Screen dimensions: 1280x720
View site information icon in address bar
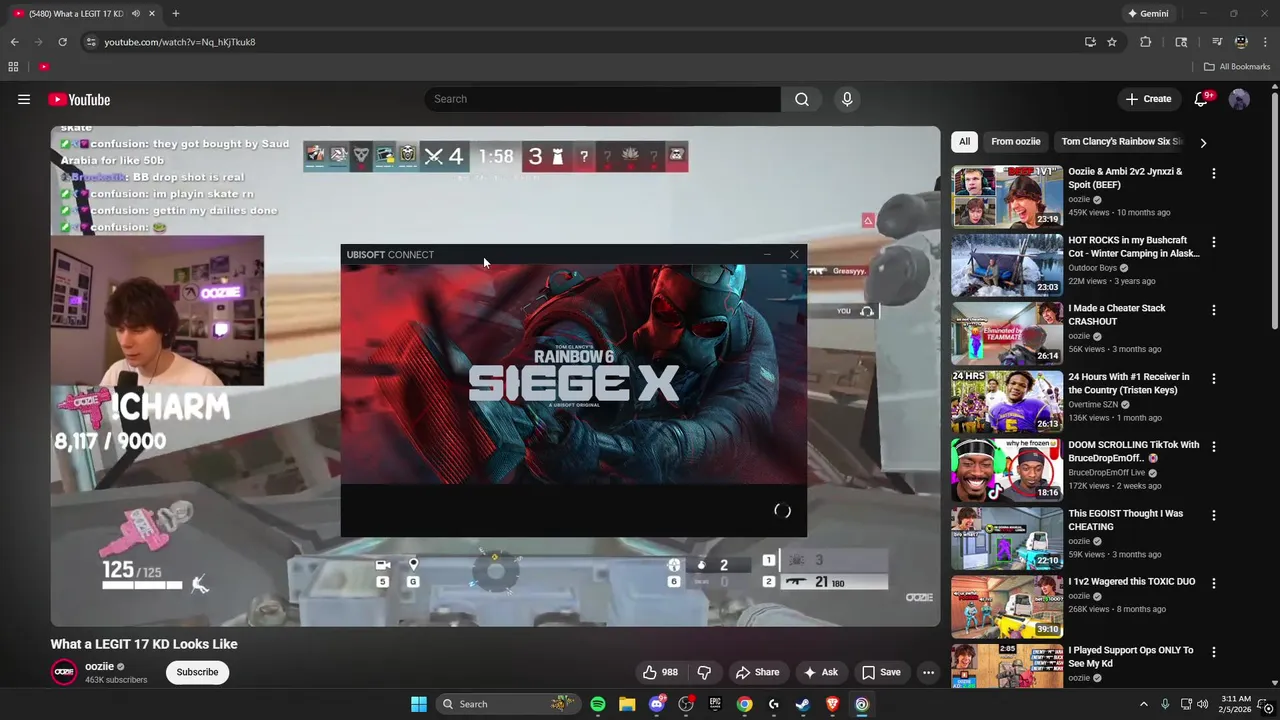click(91, 42)
